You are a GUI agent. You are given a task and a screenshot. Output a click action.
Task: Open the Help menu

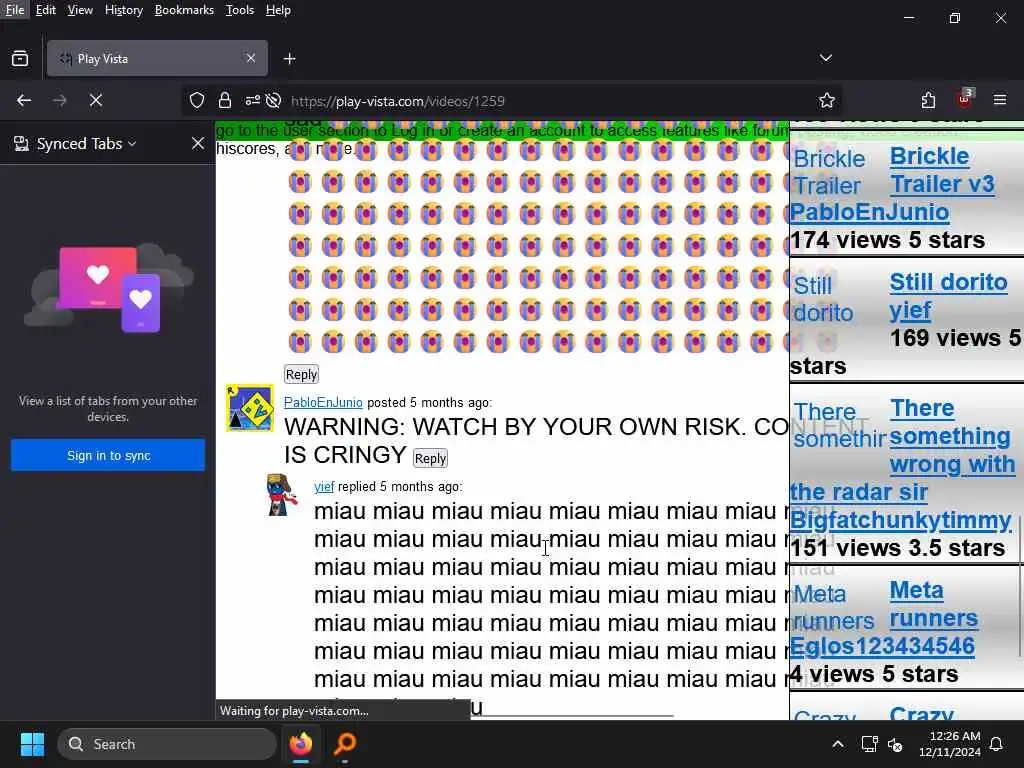point(278,10)
